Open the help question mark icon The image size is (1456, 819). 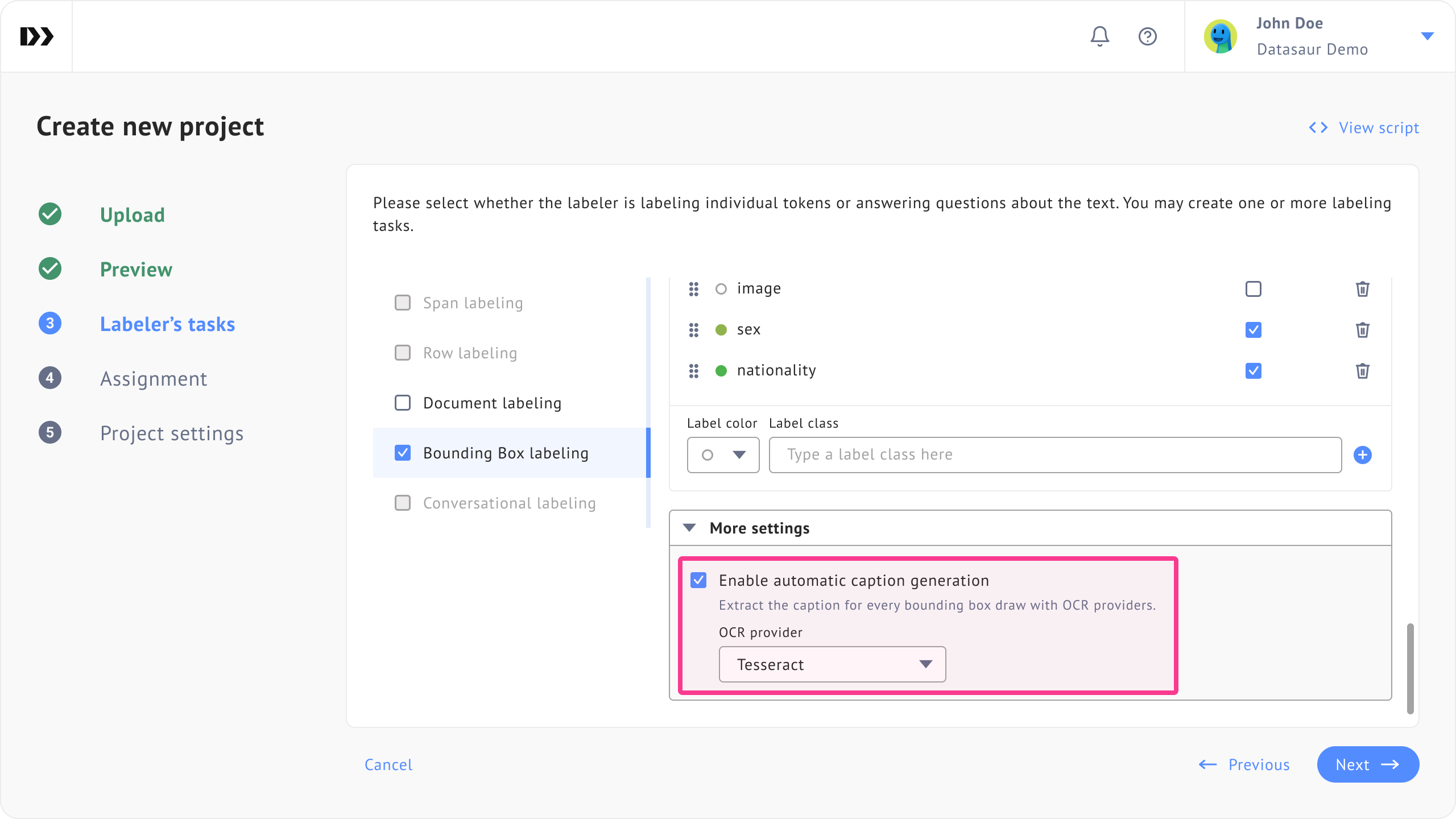1147,36
